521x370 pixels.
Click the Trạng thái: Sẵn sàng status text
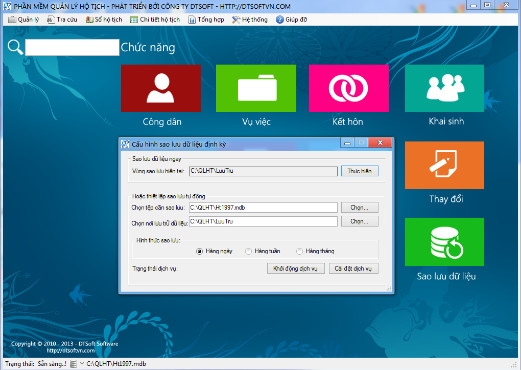35,364
